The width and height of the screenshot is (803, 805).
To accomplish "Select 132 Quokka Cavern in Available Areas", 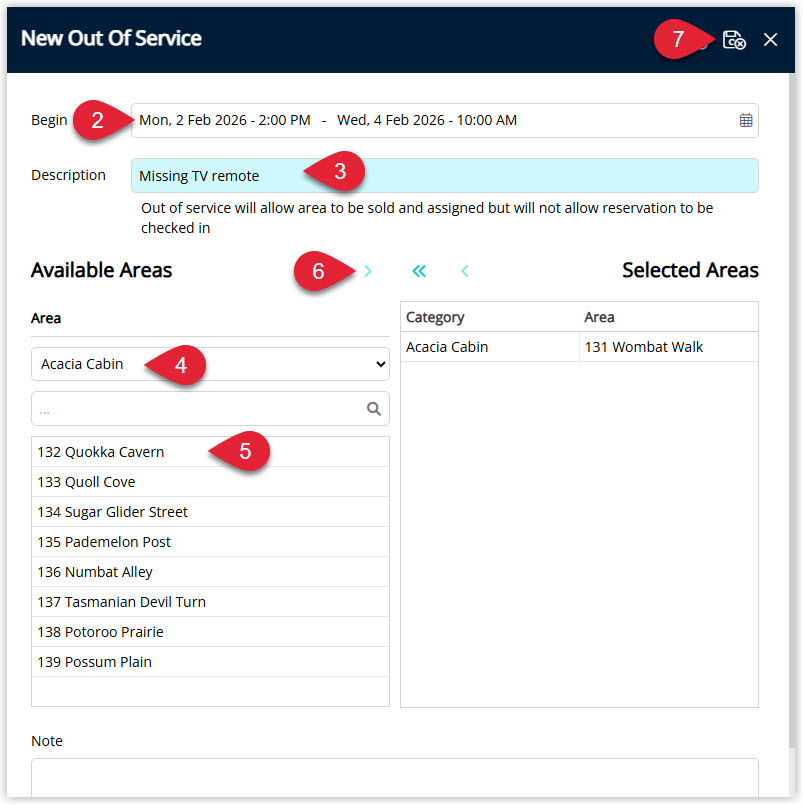I will pos(210,452).
